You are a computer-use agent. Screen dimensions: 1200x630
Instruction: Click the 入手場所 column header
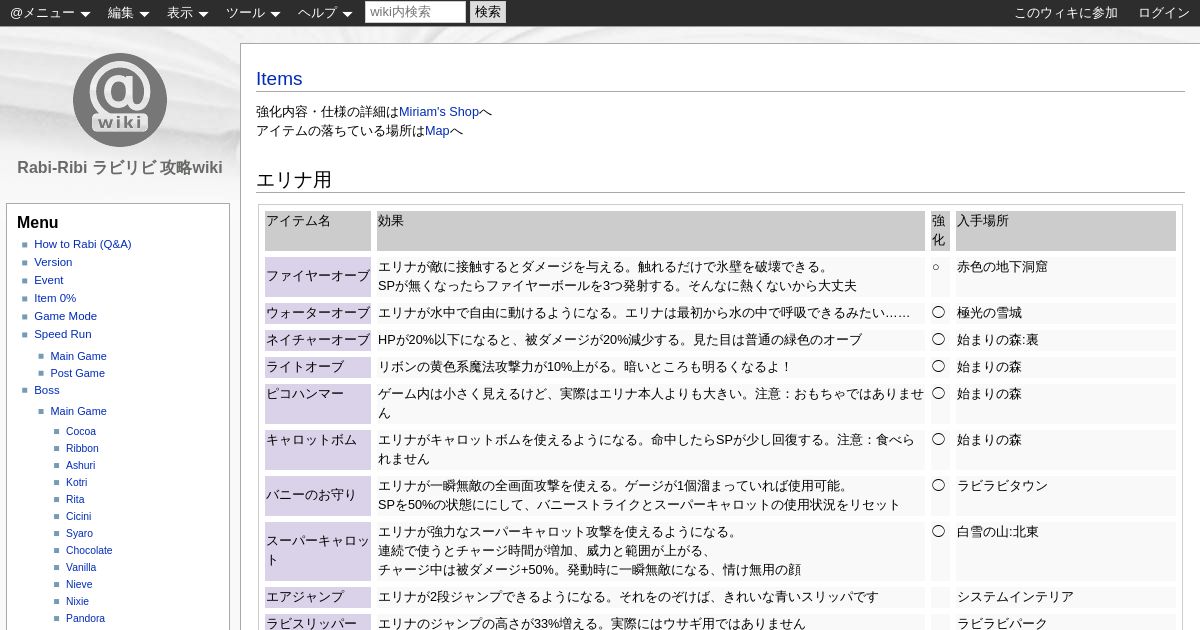[x=1066, y=231]
